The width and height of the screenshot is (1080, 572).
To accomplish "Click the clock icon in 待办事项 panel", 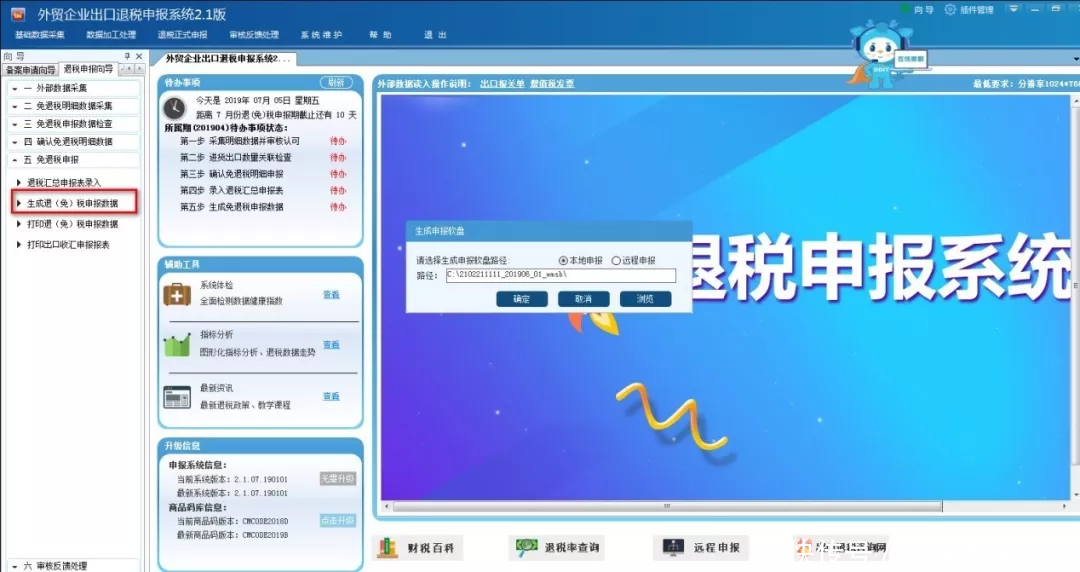I will pyautogui.click(x=174, y=108).
